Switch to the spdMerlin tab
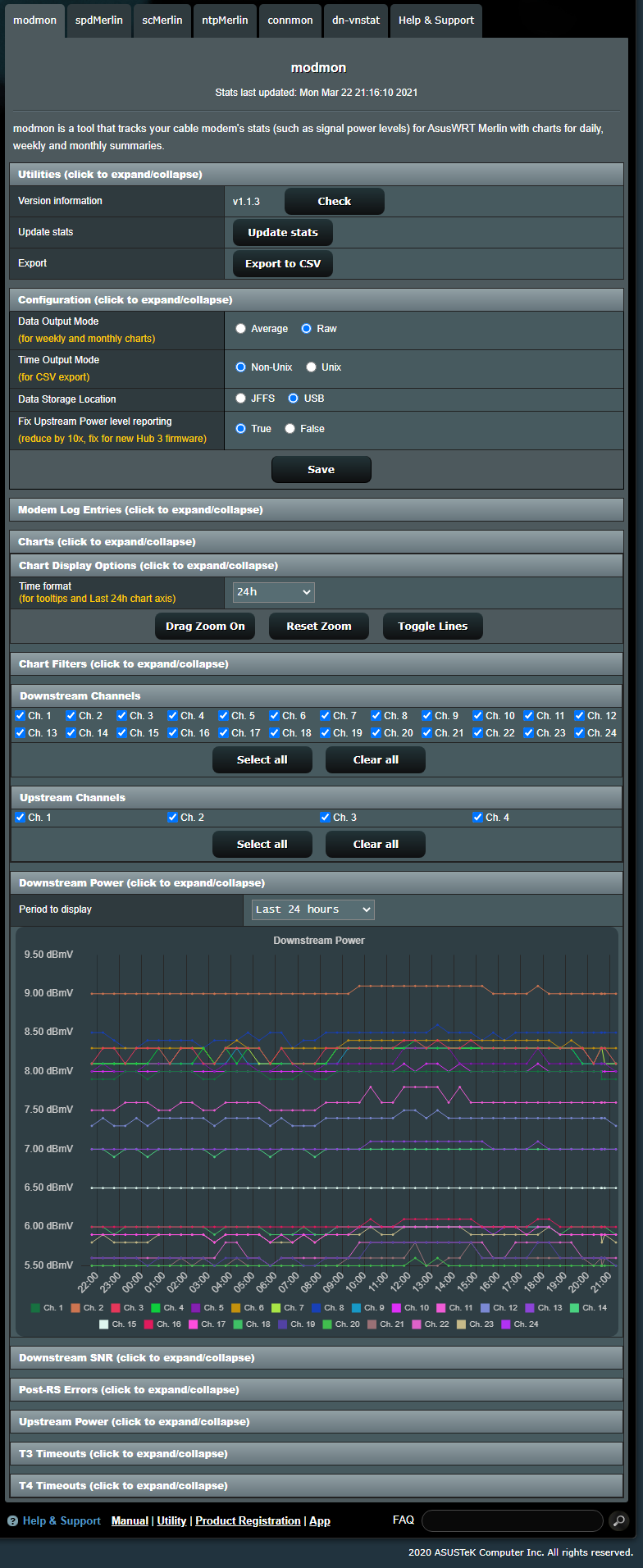 99,21
